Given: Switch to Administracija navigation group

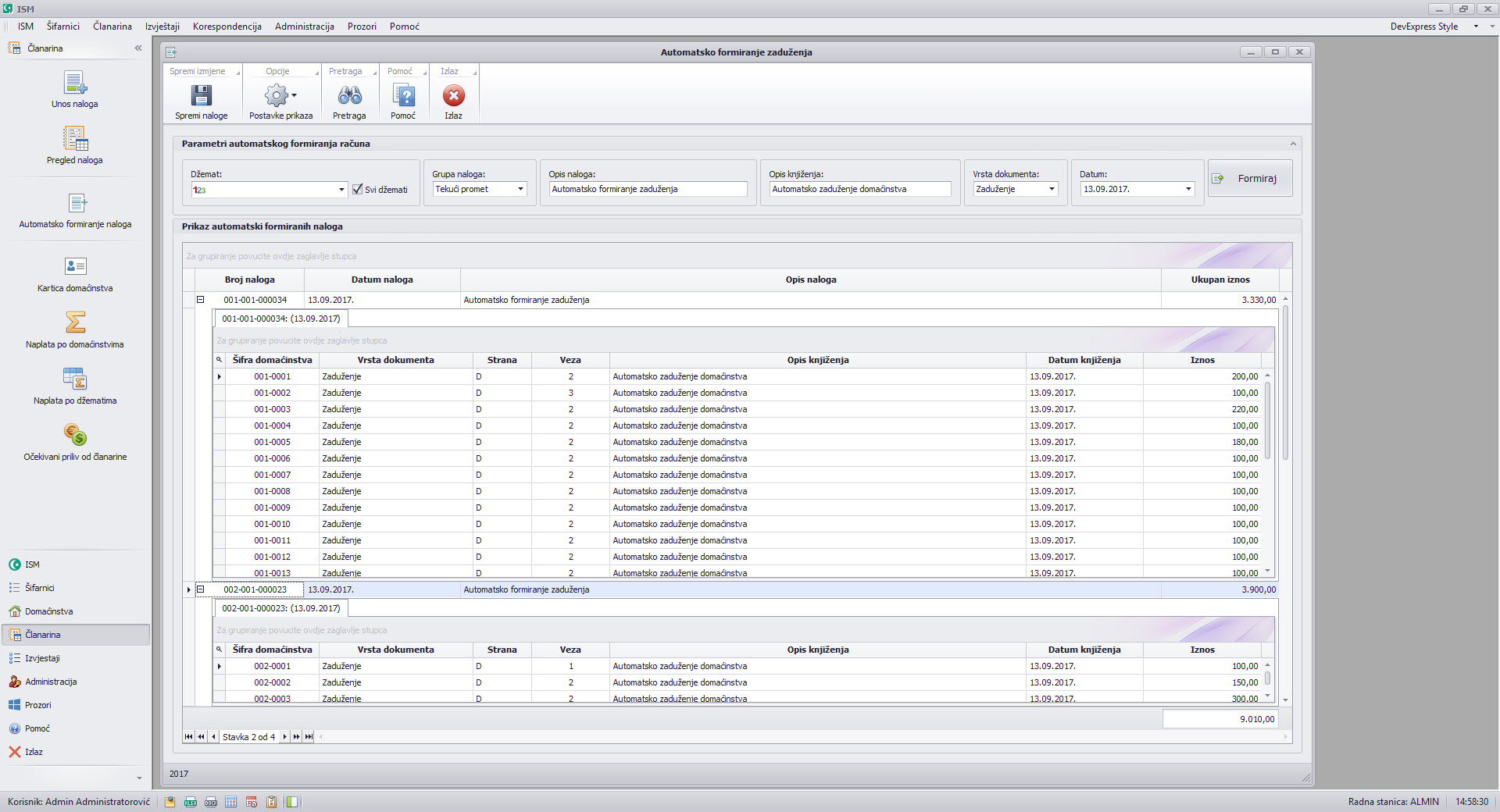Looking at the screenshot, I should coord(75,682).
